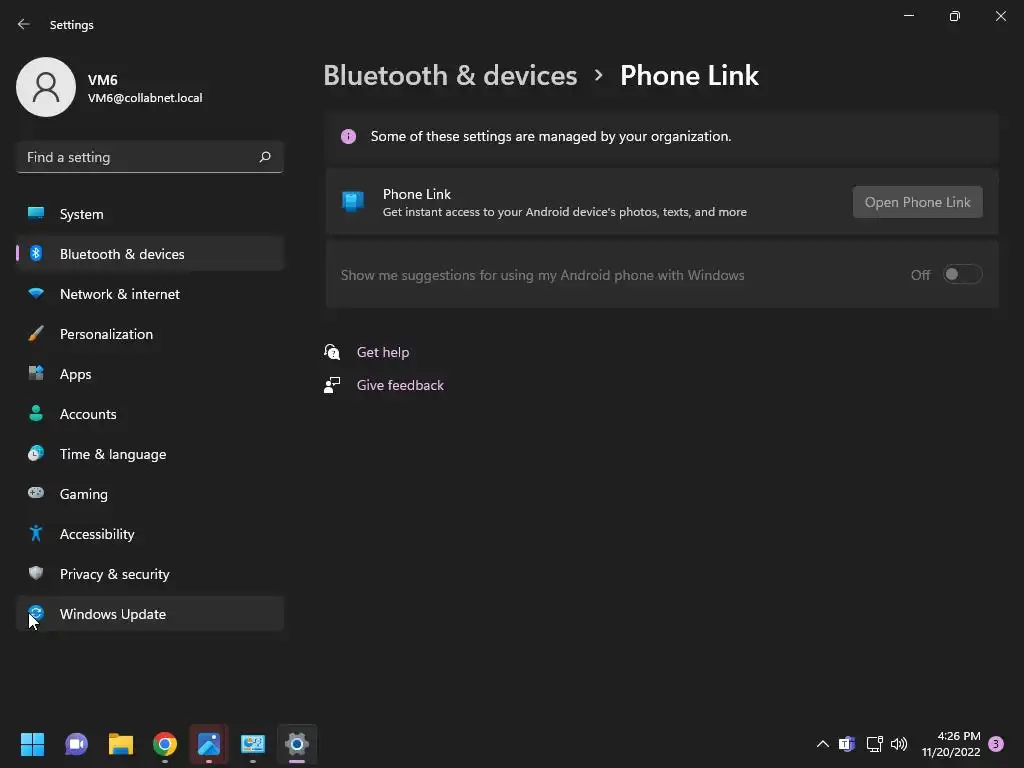Open Accounts settings category

150,413
